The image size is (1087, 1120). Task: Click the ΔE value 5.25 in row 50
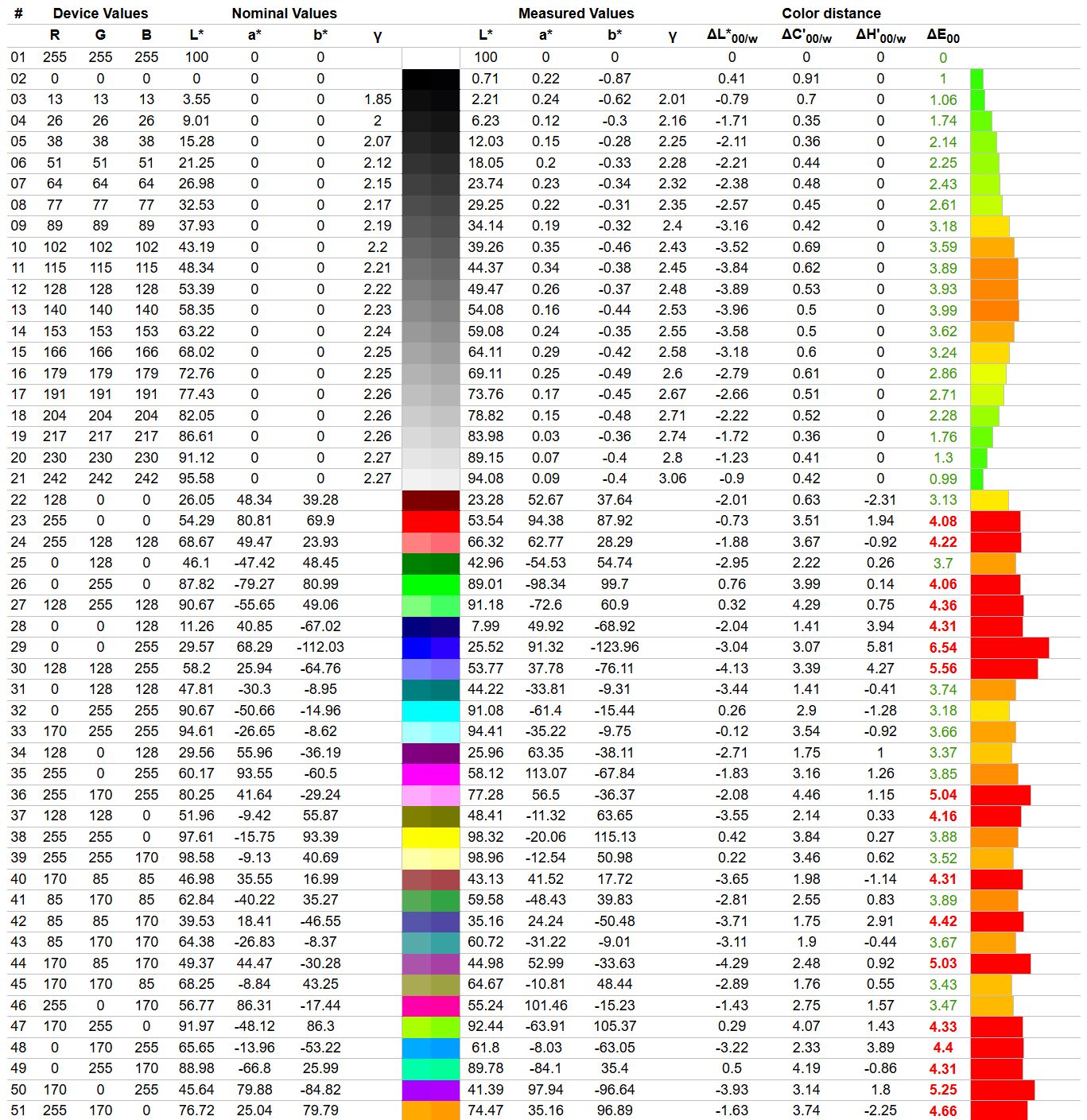pos(943,1090)
